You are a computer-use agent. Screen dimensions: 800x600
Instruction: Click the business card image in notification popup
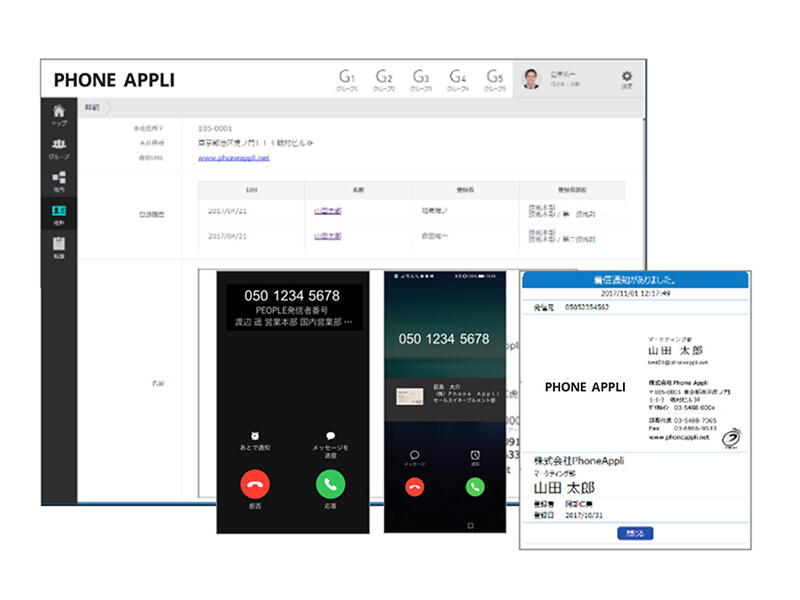(635, 386)
